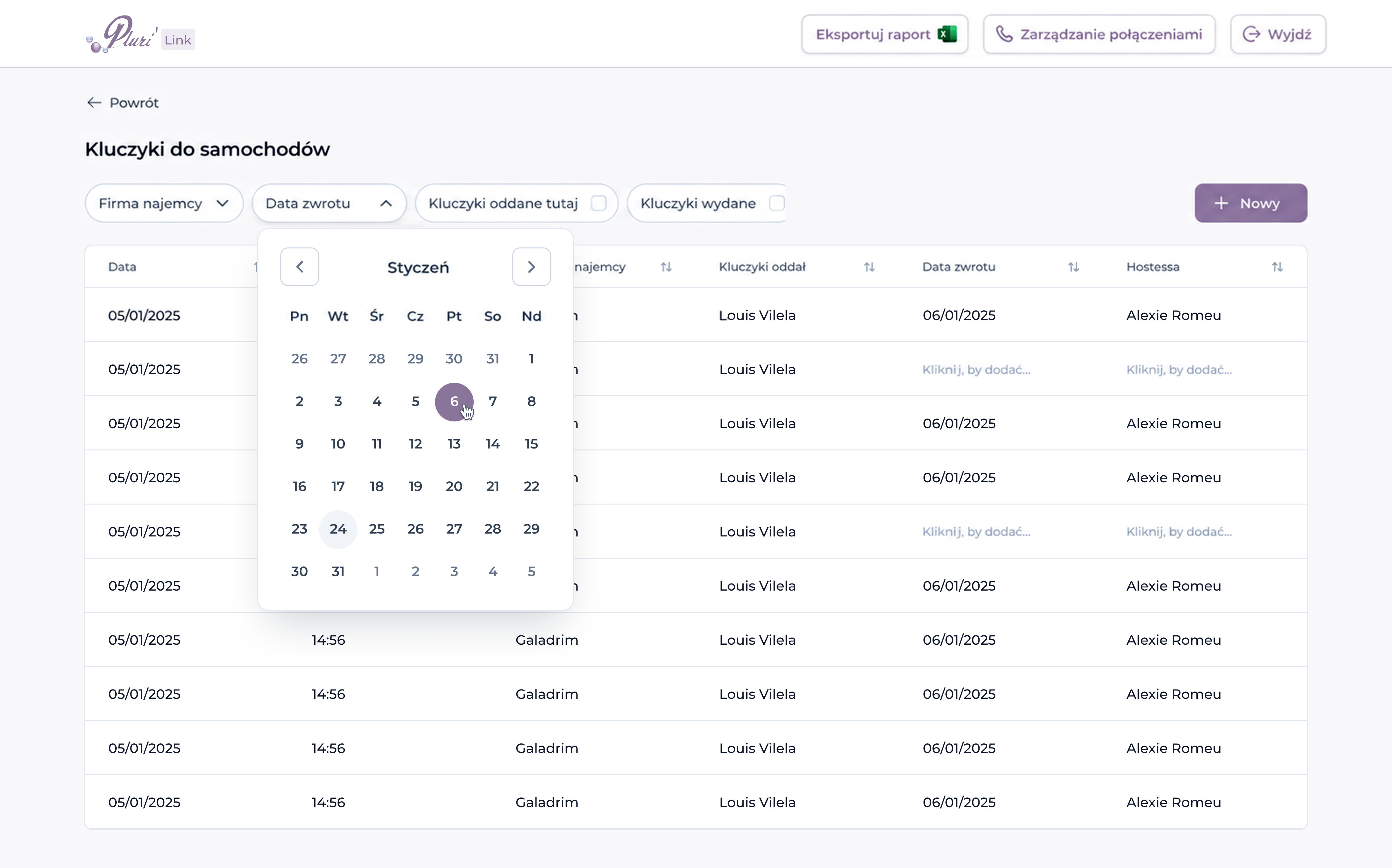Screen dimensions: 1392x868
Task: Collapse the Data zwrotu dropdown
Action: tap(329, 203)
